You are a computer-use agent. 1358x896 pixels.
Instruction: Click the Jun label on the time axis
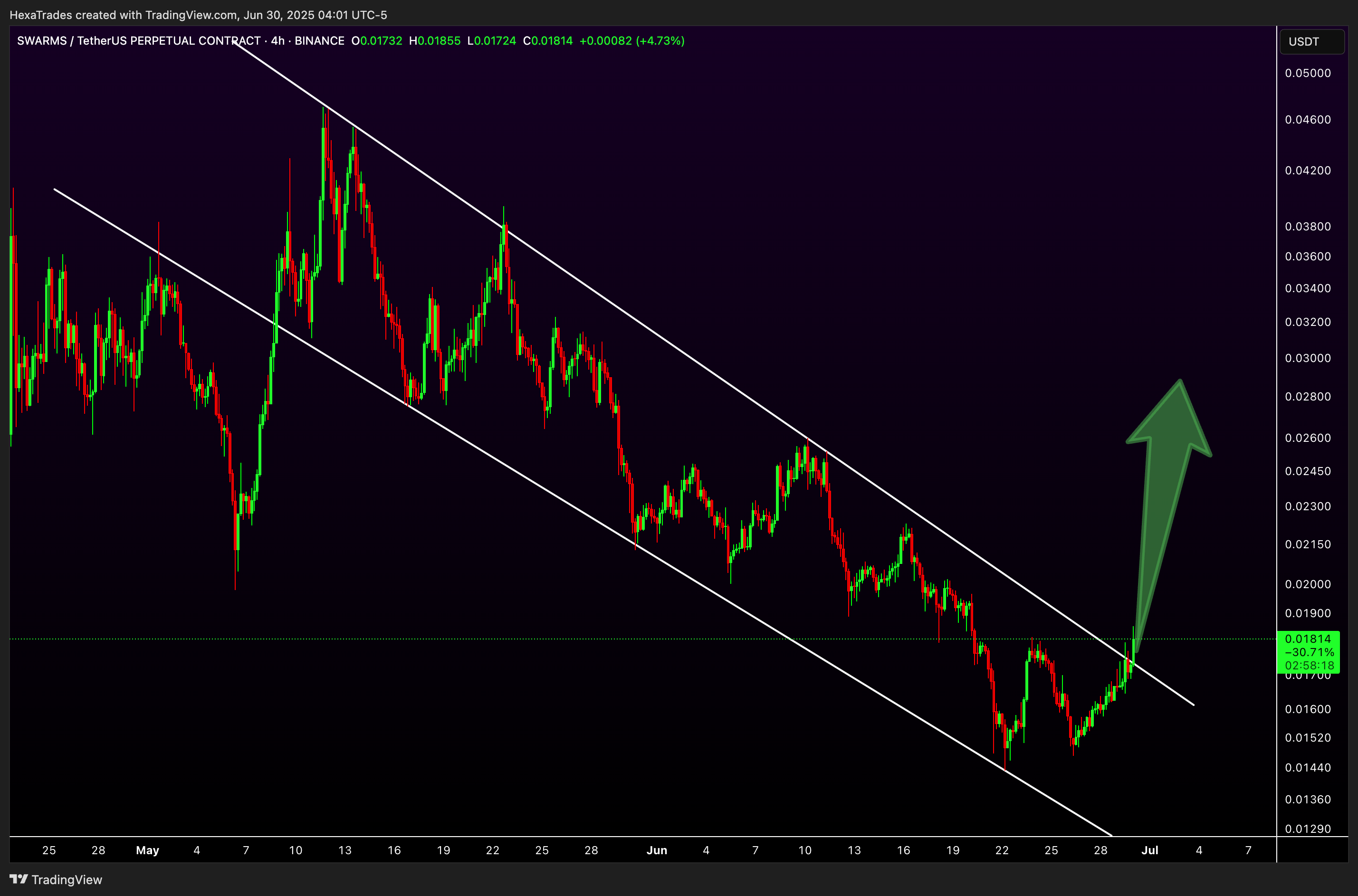point(657,850)
